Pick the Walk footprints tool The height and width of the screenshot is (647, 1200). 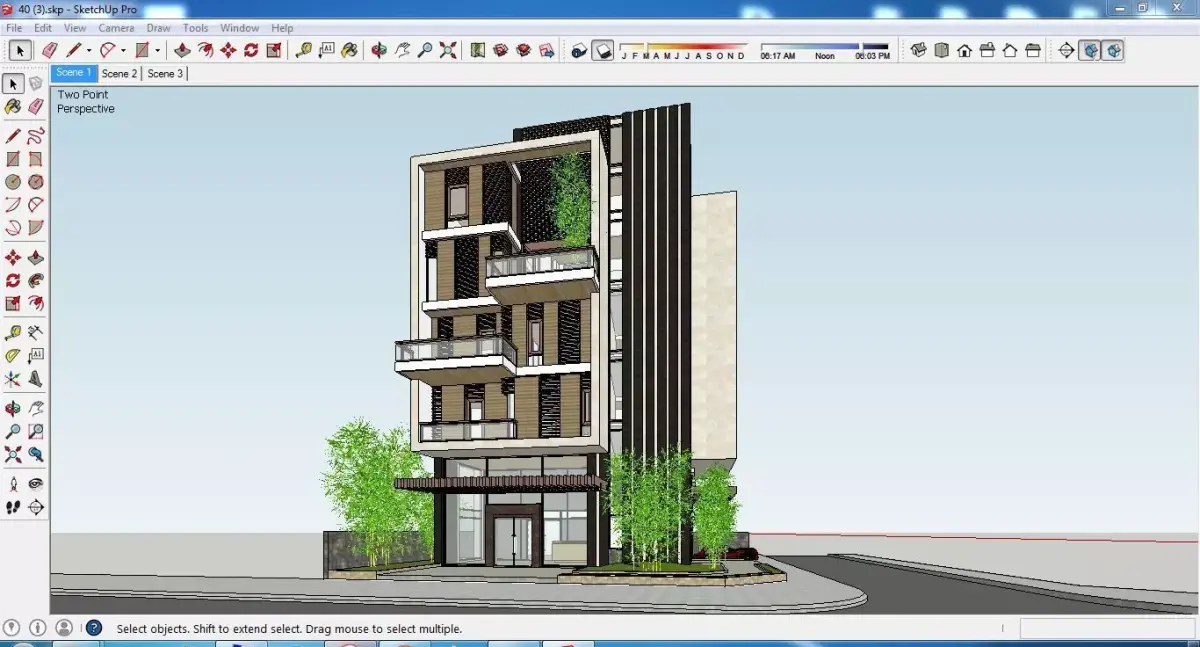(13, 508)
